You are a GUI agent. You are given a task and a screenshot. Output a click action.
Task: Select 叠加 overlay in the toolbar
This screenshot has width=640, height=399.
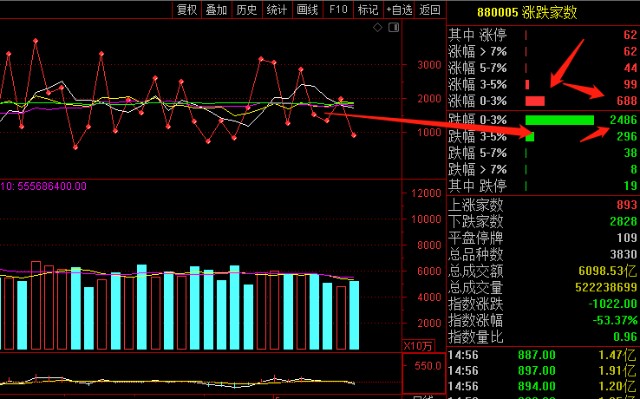(216, 9)
